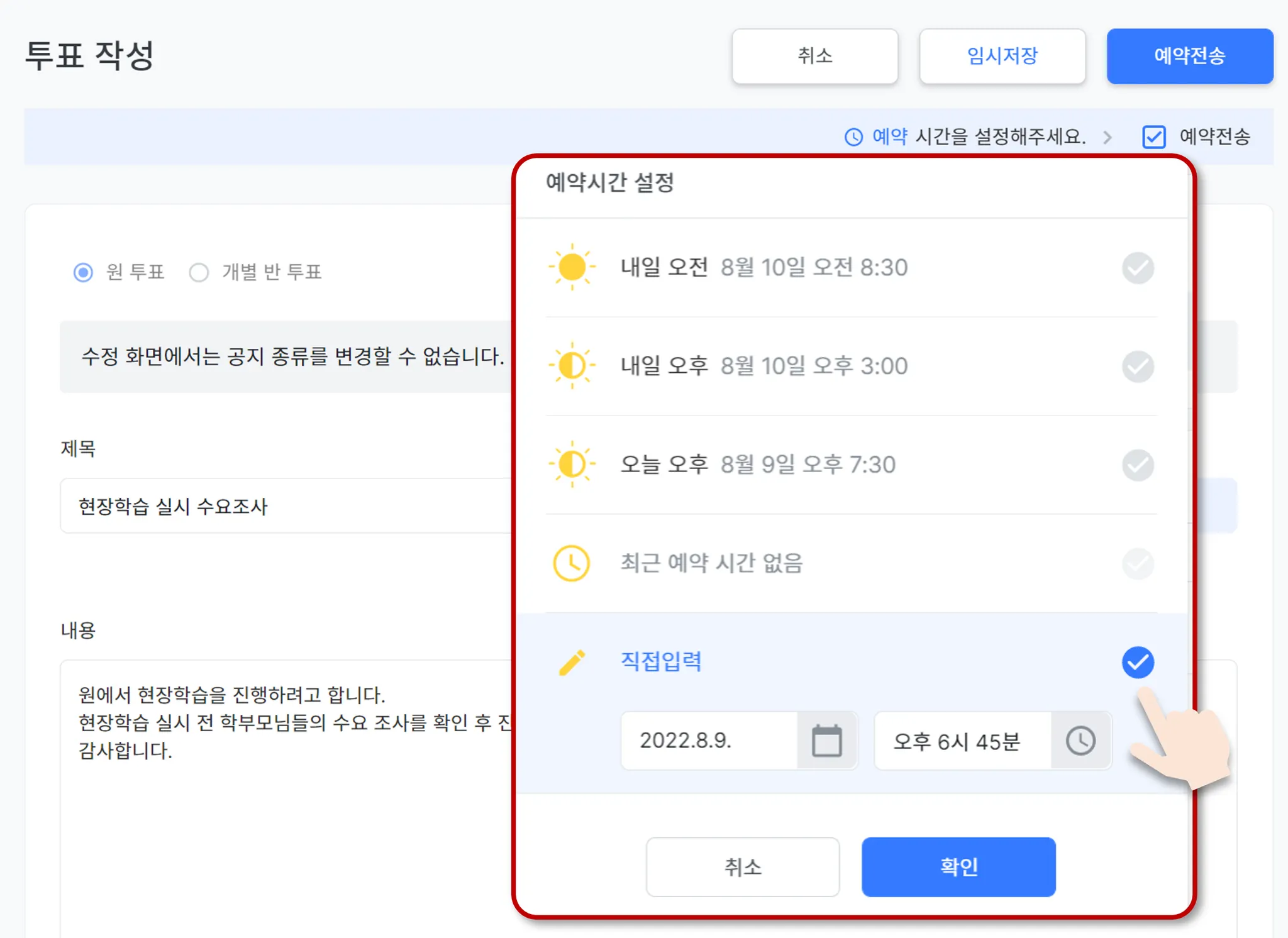Select the 원 투표 radio button

[x=83, y=272]
